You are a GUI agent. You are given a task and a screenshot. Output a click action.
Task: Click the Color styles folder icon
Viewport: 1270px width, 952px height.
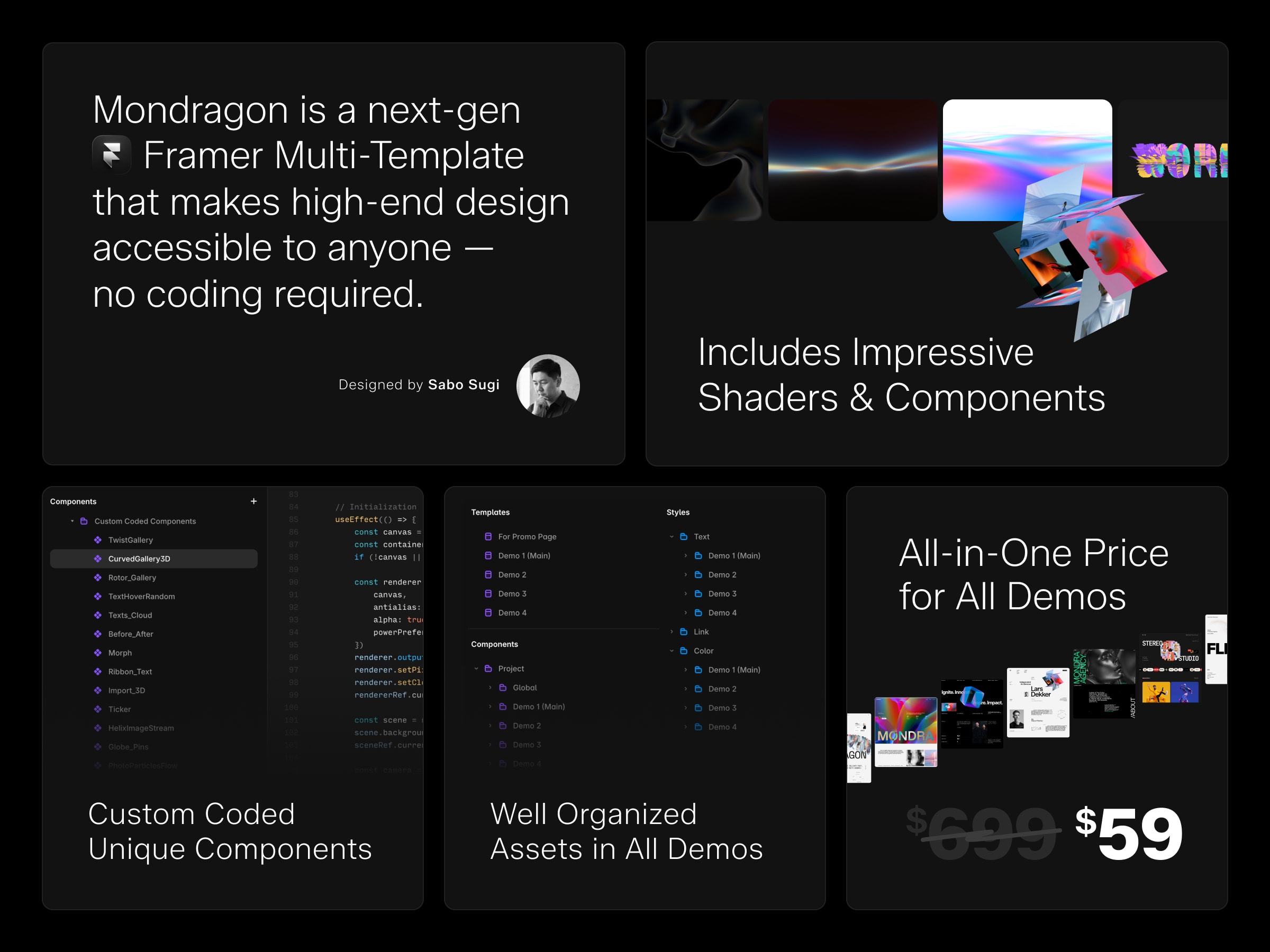(684, 651)
